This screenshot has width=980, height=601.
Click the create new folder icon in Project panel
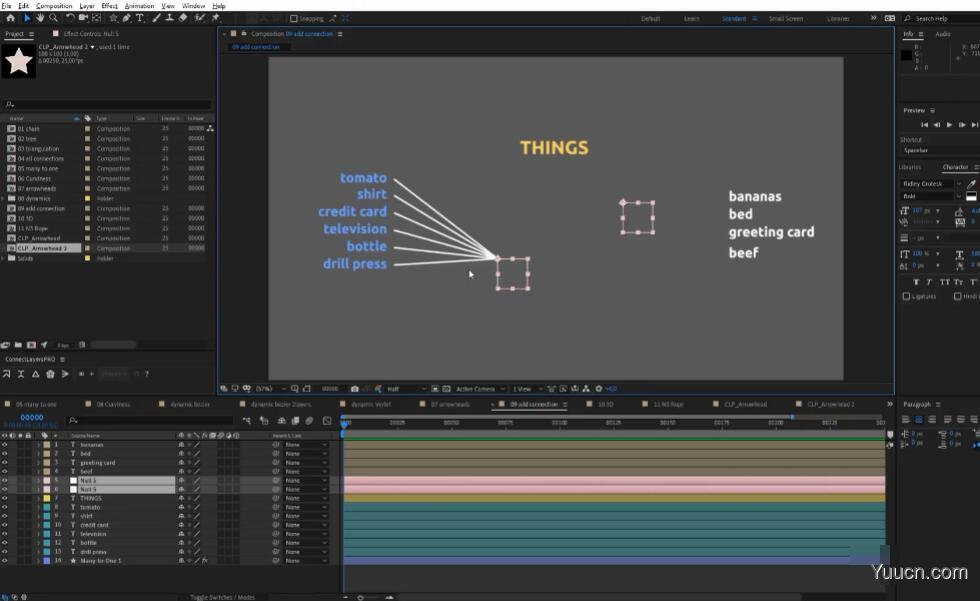tap(18, 345)
